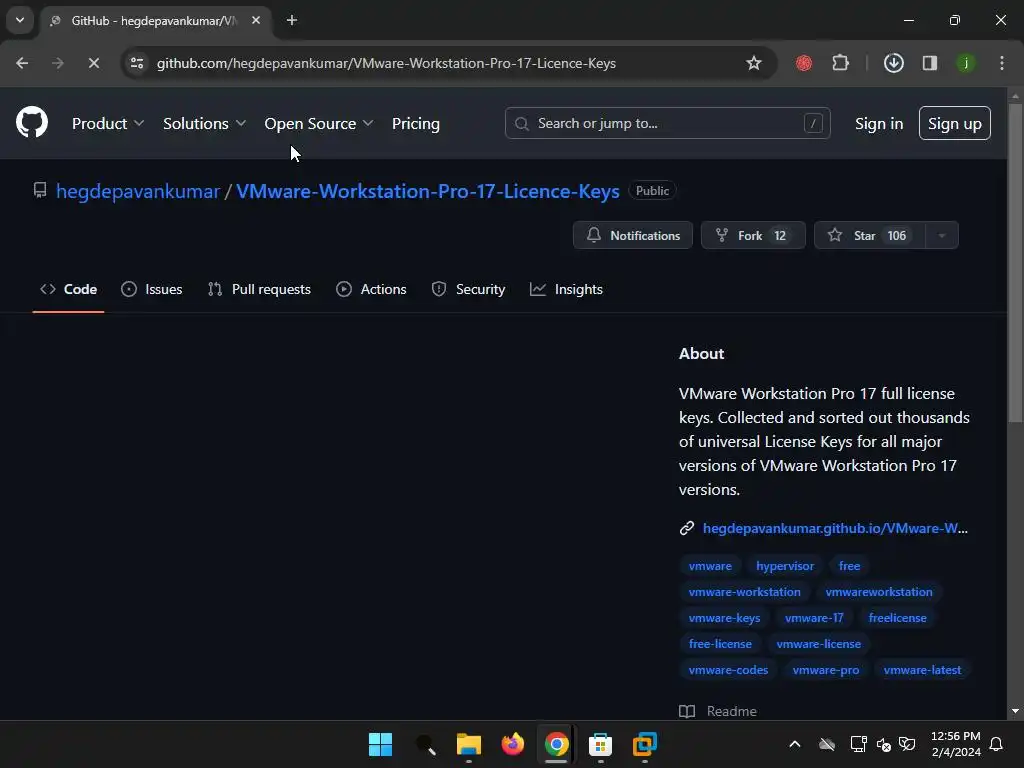
Task: Expand the Product menu
Action: [108, 123]
